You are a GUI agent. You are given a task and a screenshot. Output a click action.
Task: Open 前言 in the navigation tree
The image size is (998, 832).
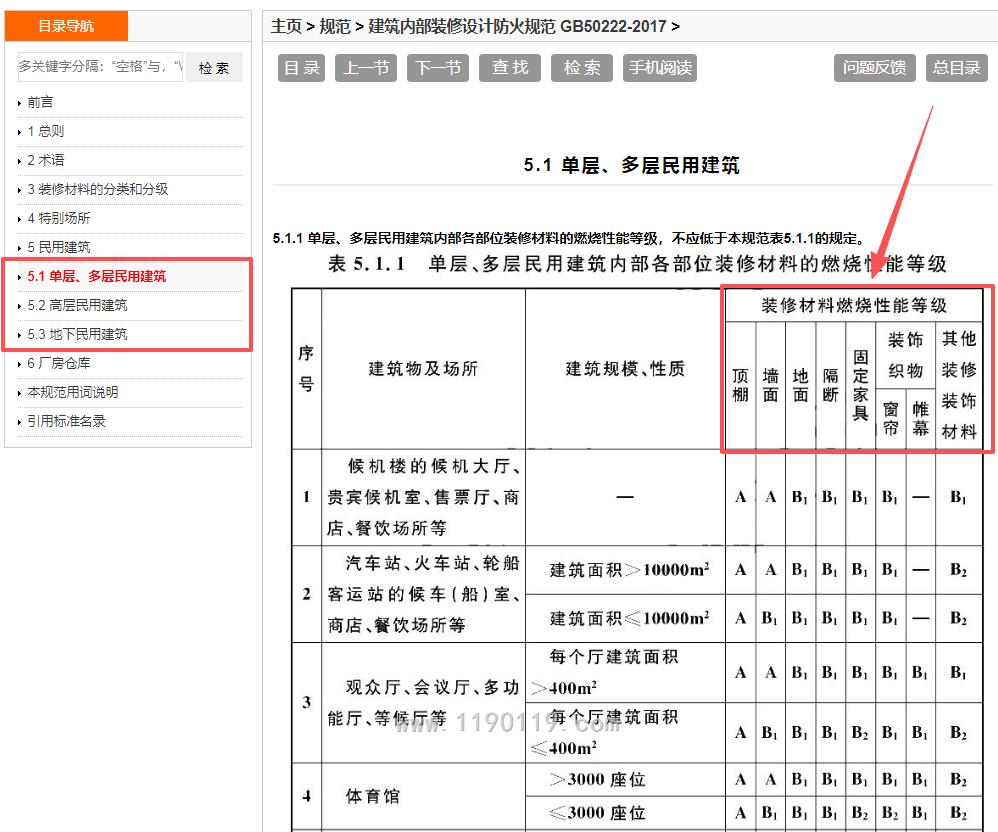coord(41,102)
